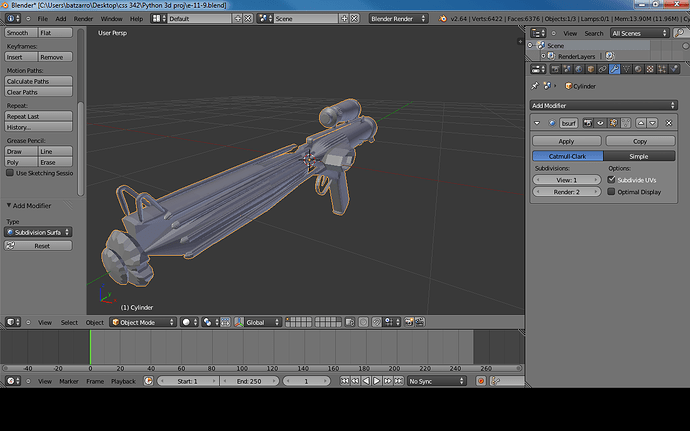Image resolution: width=690 pixels, height=431 pixels.
Task: Jump to the timeline end frame
Action: coord(399,381)
